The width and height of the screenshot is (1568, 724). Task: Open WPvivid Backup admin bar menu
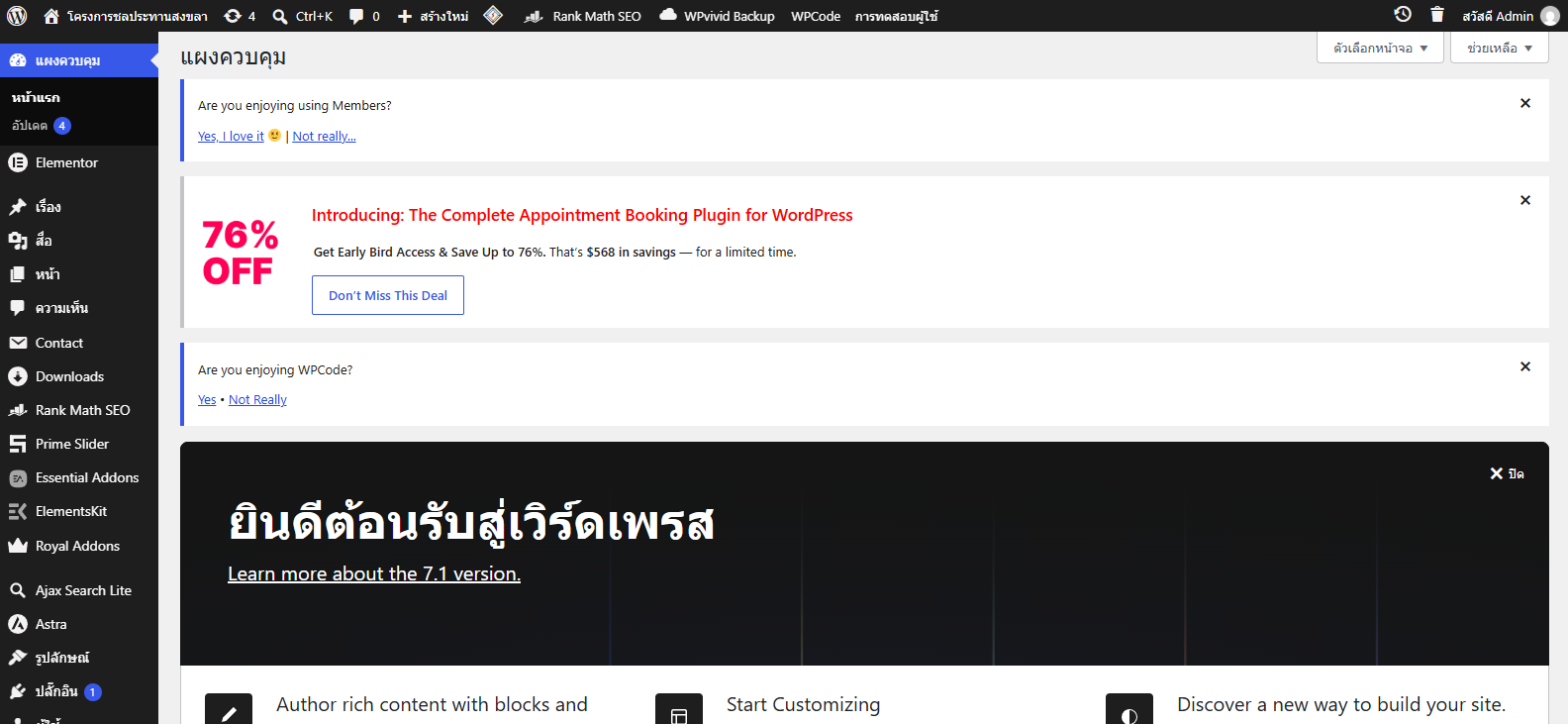718,16
